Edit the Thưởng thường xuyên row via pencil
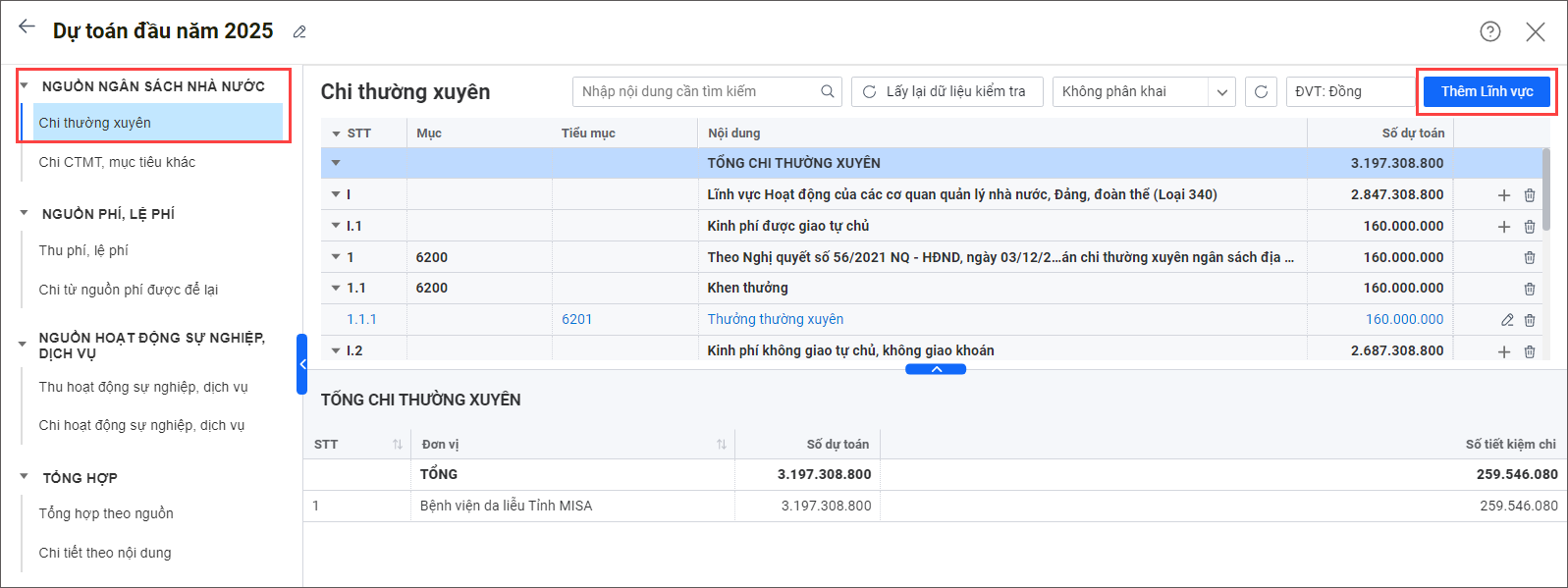This screenshot has height=588, width=1568. pos(1507,320)
